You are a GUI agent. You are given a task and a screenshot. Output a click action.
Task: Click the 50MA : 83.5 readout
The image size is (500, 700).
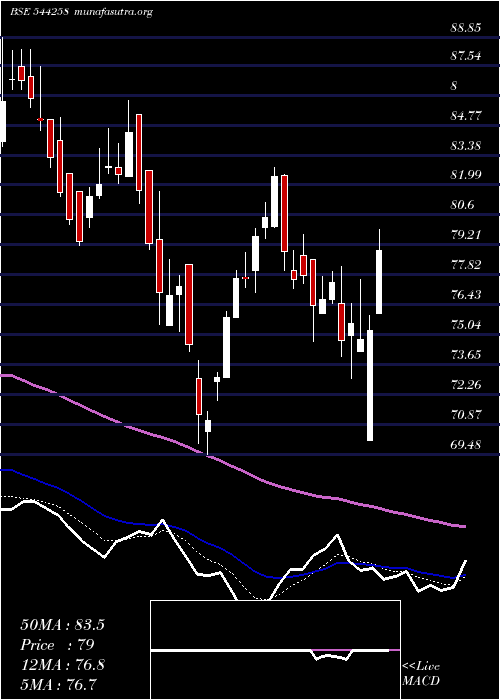62,625
